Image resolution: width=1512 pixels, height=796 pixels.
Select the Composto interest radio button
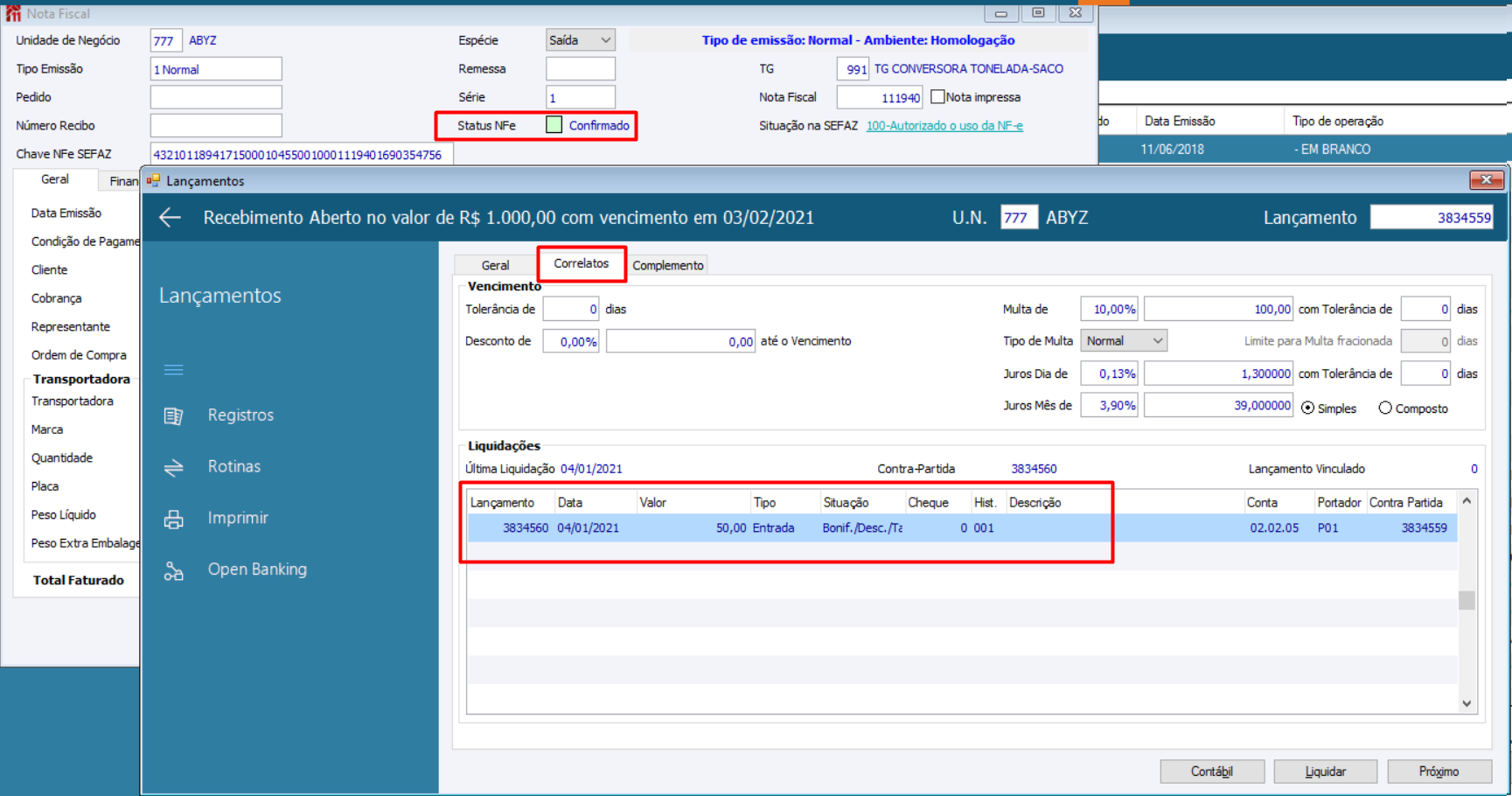coord(1385,408)
